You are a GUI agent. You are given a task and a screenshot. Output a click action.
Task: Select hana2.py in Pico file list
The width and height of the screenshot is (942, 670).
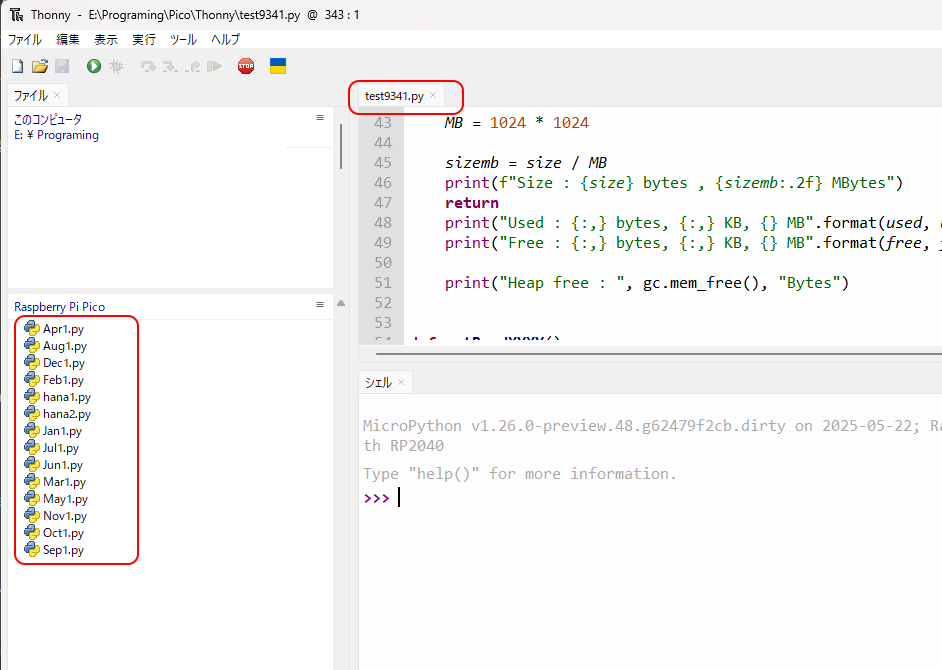(x=67, y=414)
